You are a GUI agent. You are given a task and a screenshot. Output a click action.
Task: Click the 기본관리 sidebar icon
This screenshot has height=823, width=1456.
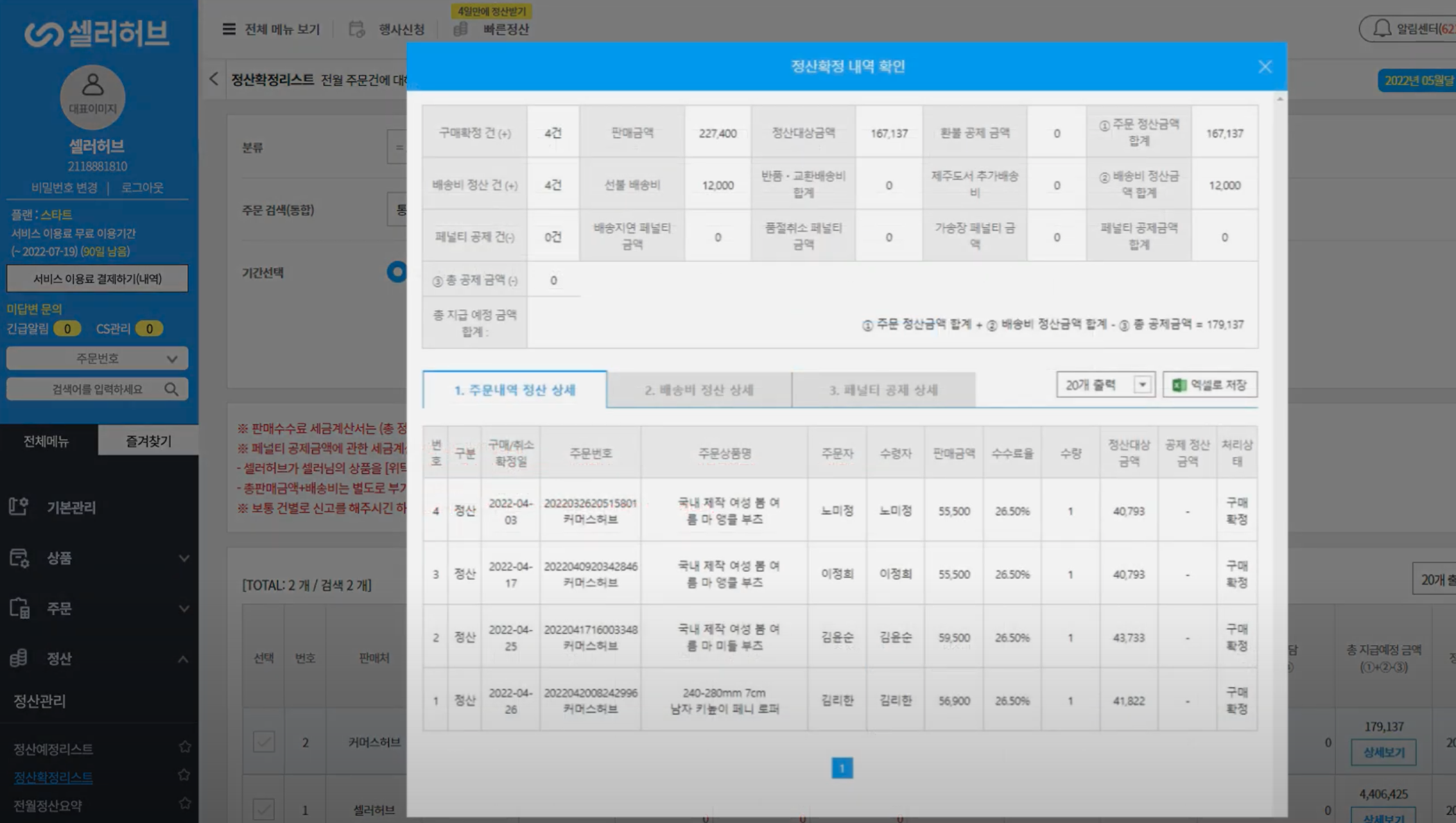point(19,507)
